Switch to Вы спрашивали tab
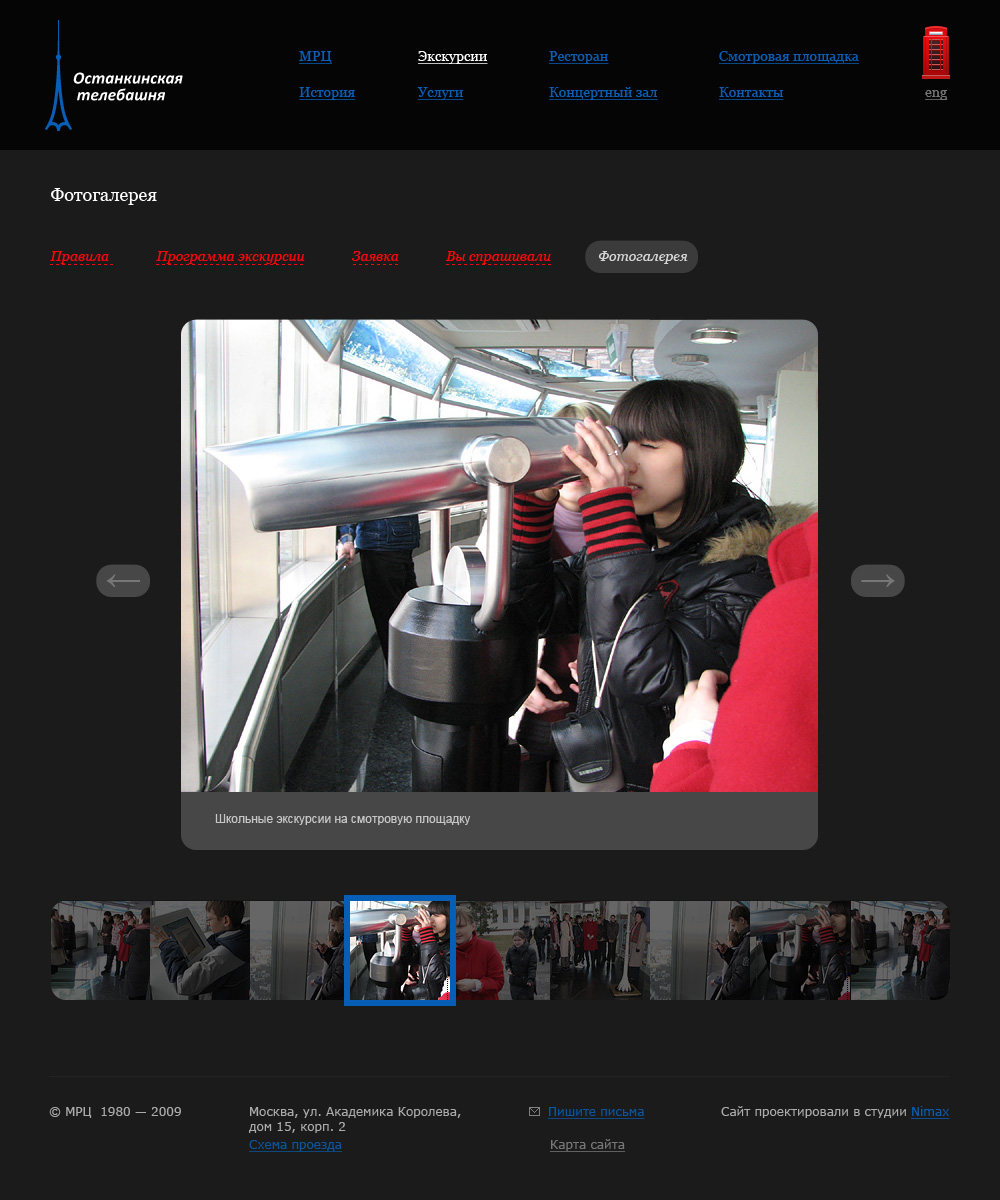 [x=498, y=257]
